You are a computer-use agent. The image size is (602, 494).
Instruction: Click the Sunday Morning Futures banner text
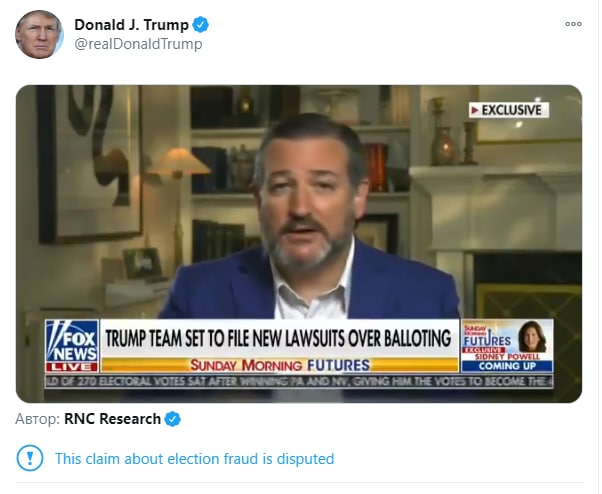point(280,365)
